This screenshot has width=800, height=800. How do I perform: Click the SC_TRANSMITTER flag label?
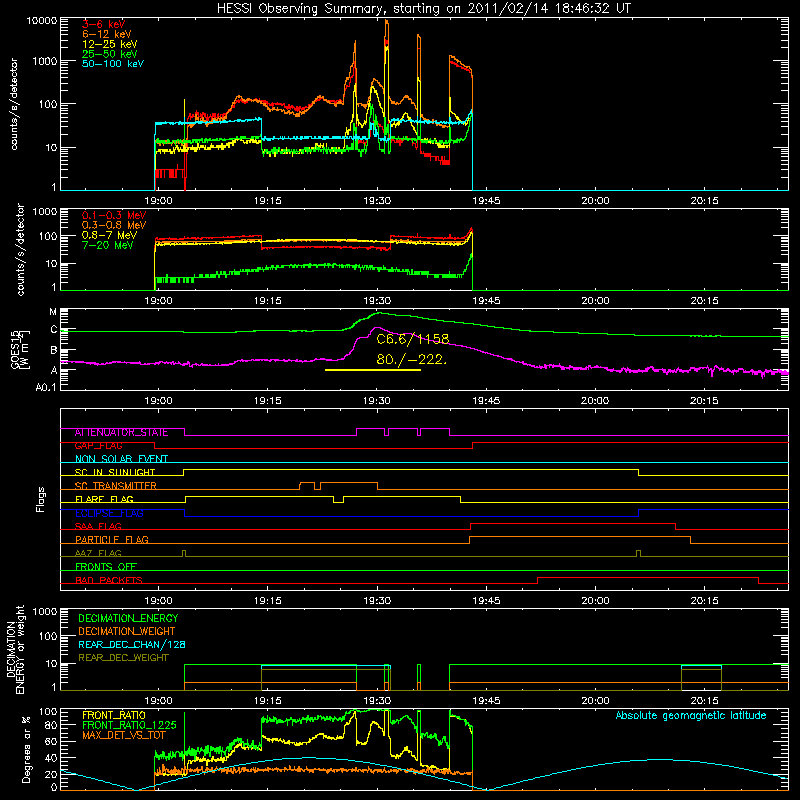(x=115, y=486)
